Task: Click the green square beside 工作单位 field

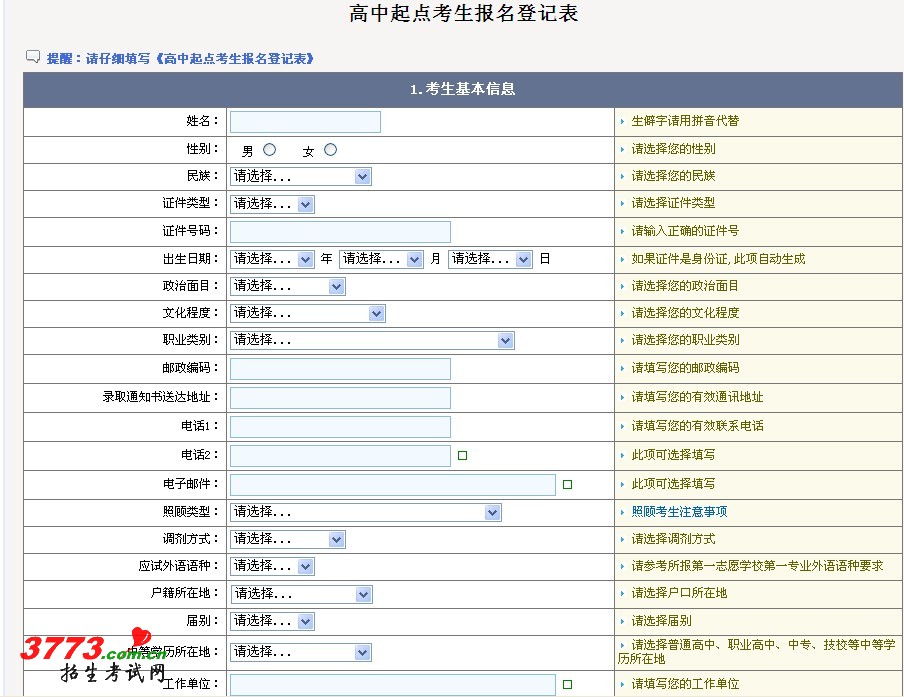Action: 567,685
